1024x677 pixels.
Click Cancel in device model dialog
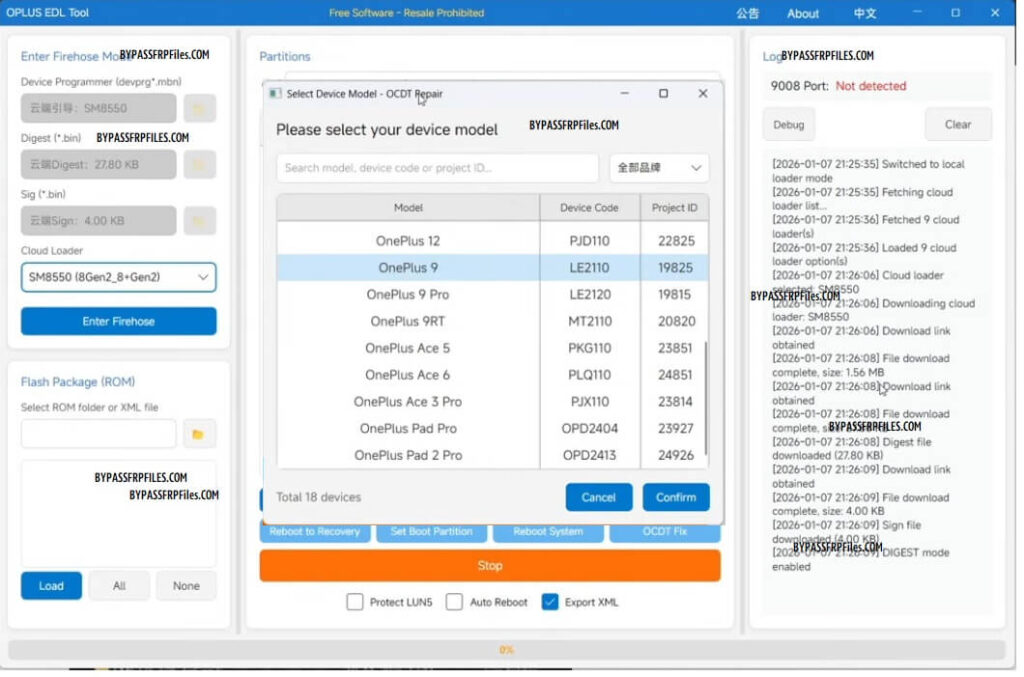[599, 497]
